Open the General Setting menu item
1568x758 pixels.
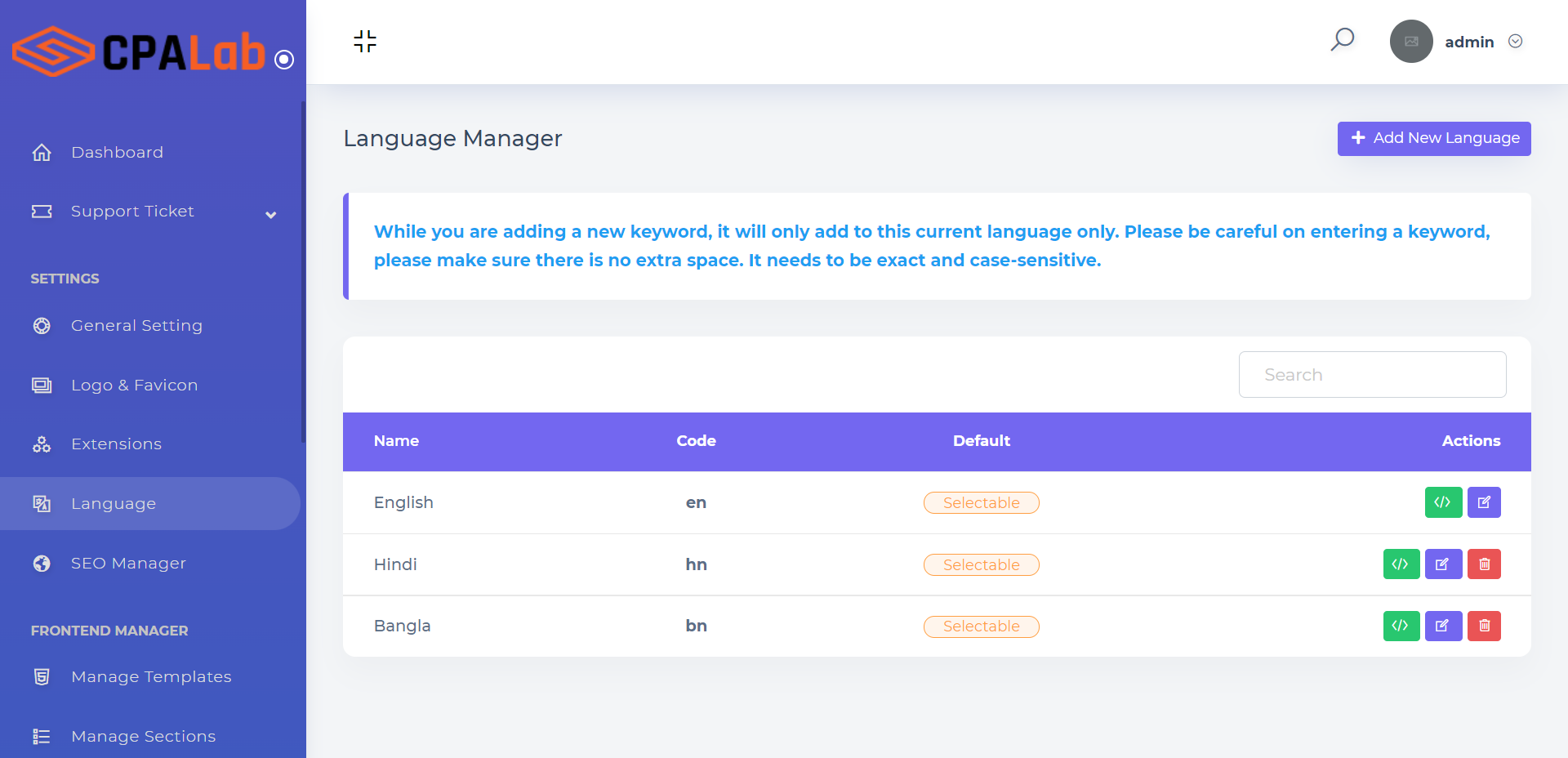point(136,326)
